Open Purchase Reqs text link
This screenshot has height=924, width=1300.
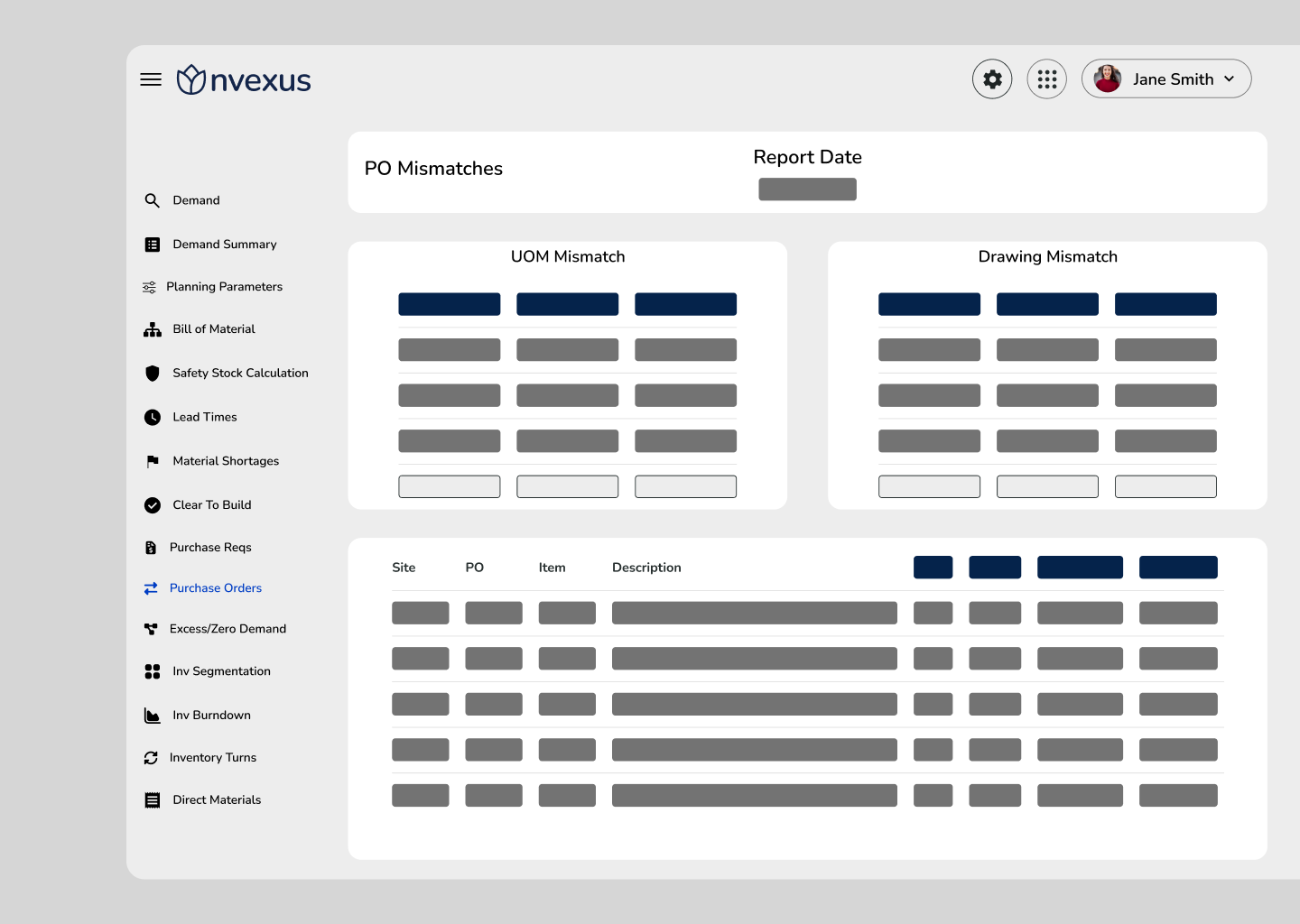pos(210,548)
